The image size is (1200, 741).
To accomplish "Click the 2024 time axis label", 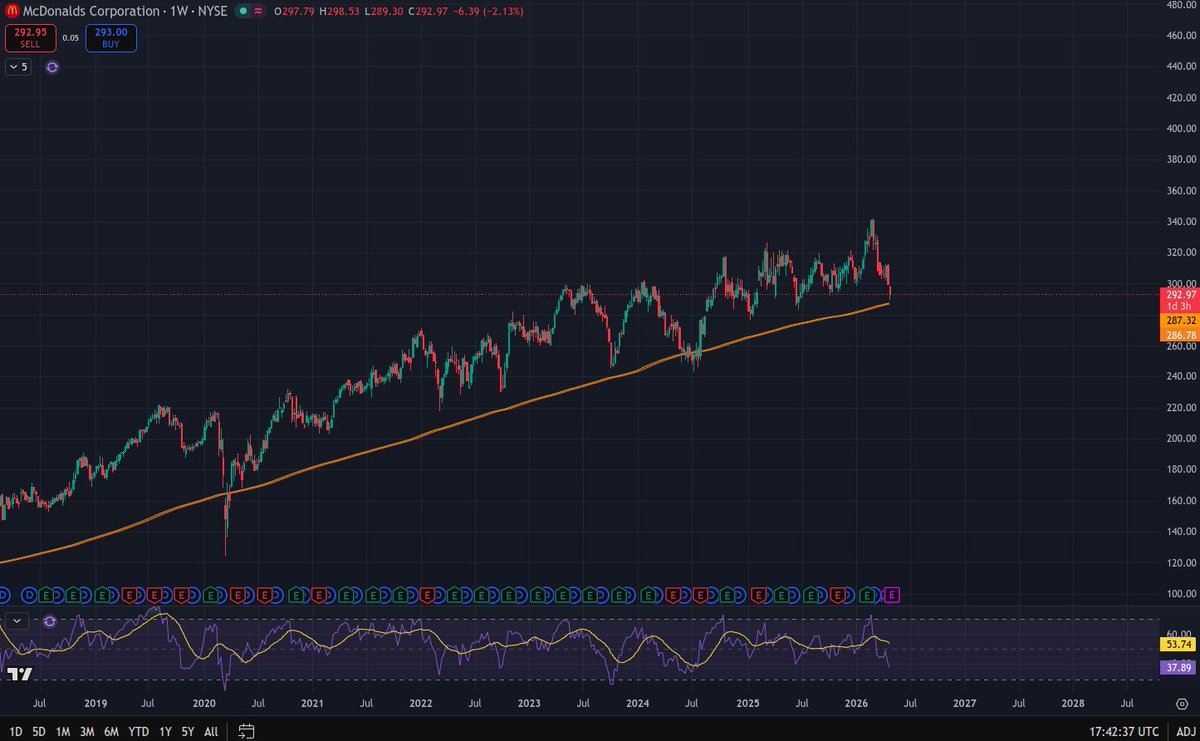I will coord(637,704).
